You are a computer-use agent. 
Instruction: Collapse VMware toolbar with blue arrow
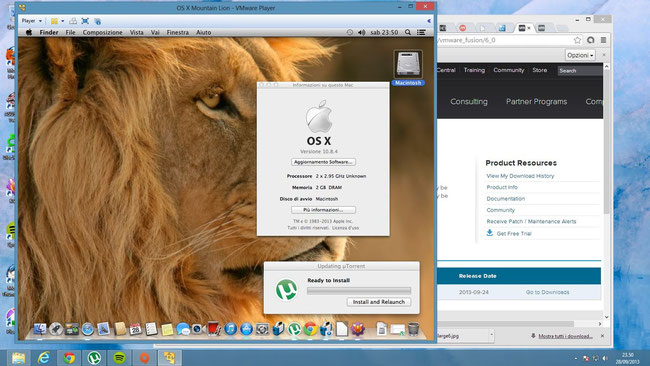tap(429, 21)
